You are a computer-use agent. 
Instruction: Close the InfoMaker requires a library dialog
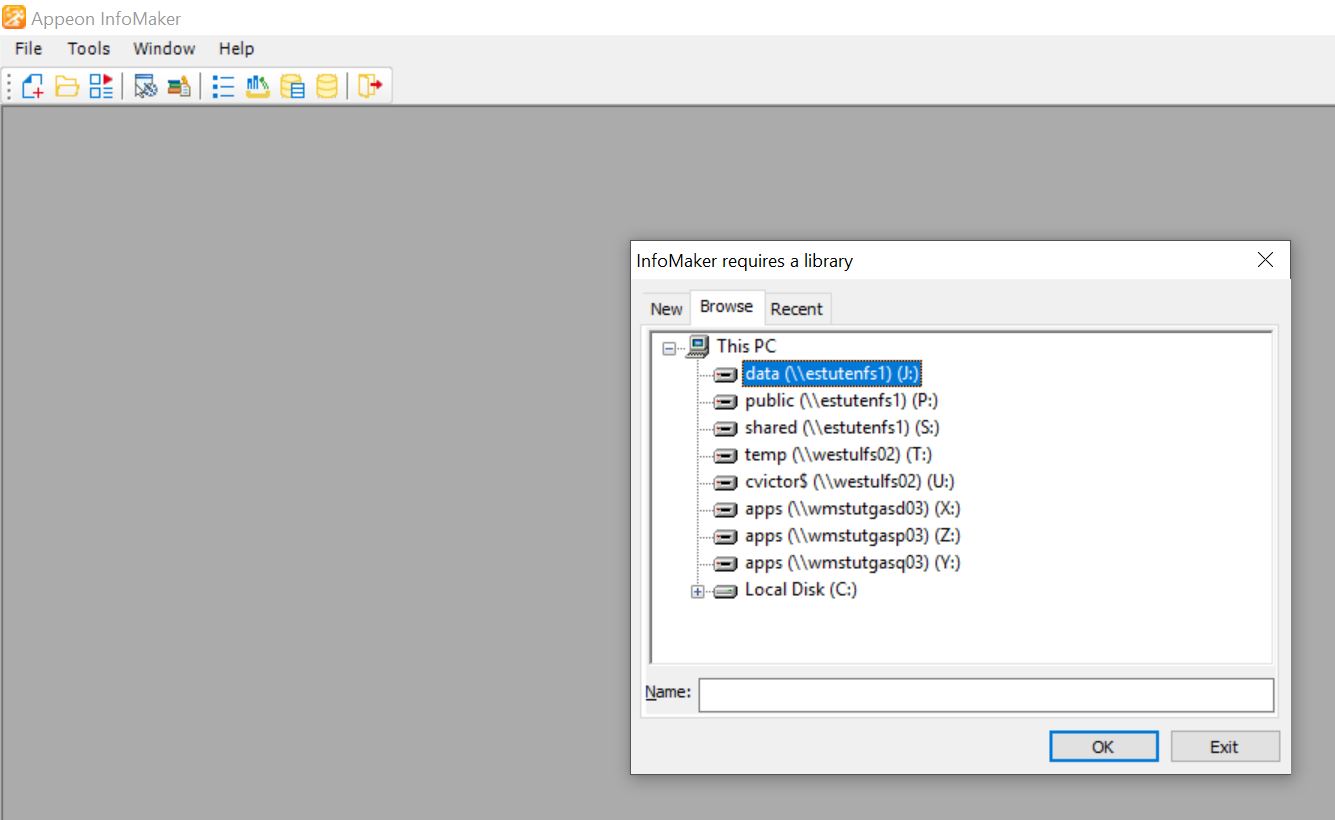[1265, 260]
